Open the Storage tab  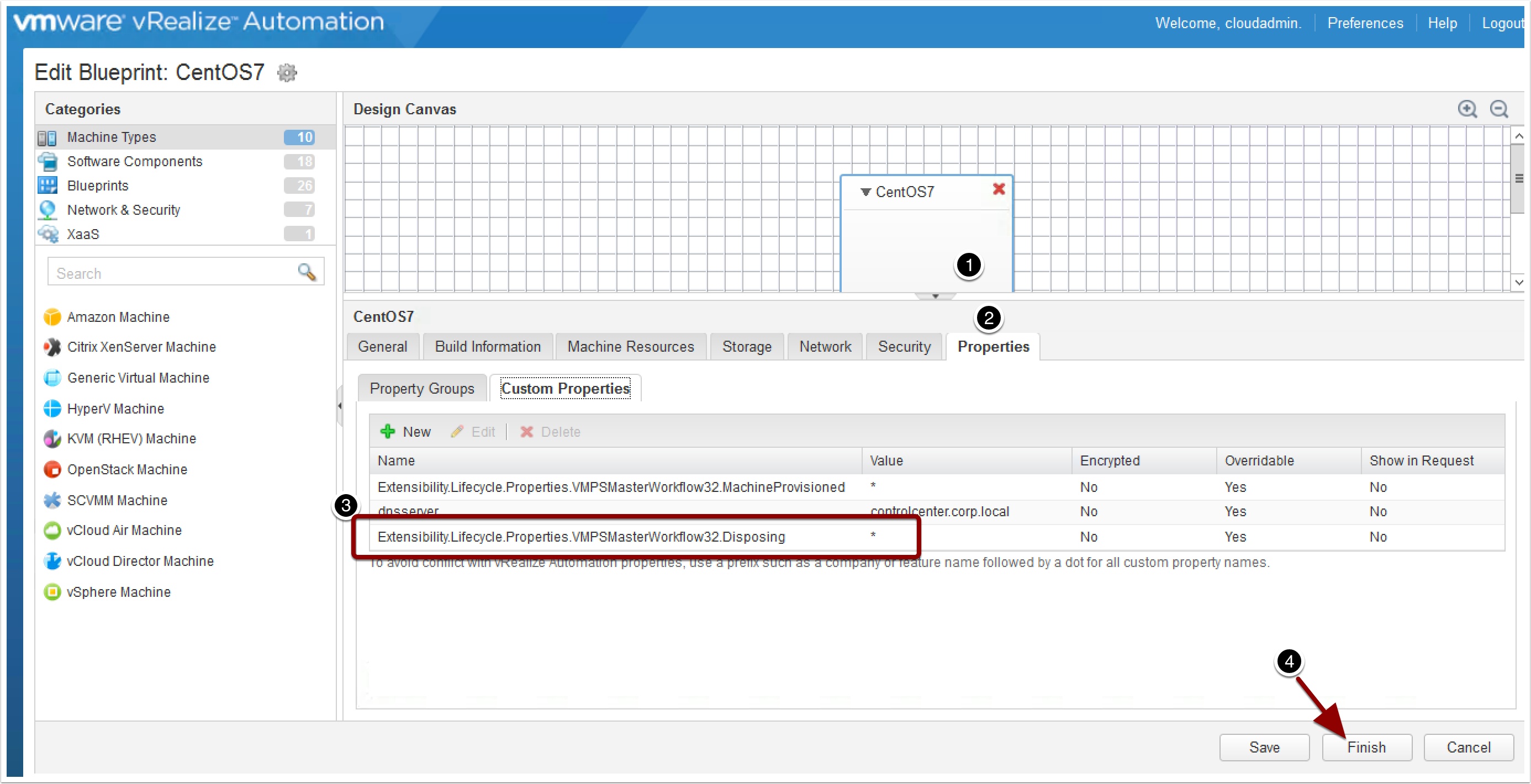[747, 347]
